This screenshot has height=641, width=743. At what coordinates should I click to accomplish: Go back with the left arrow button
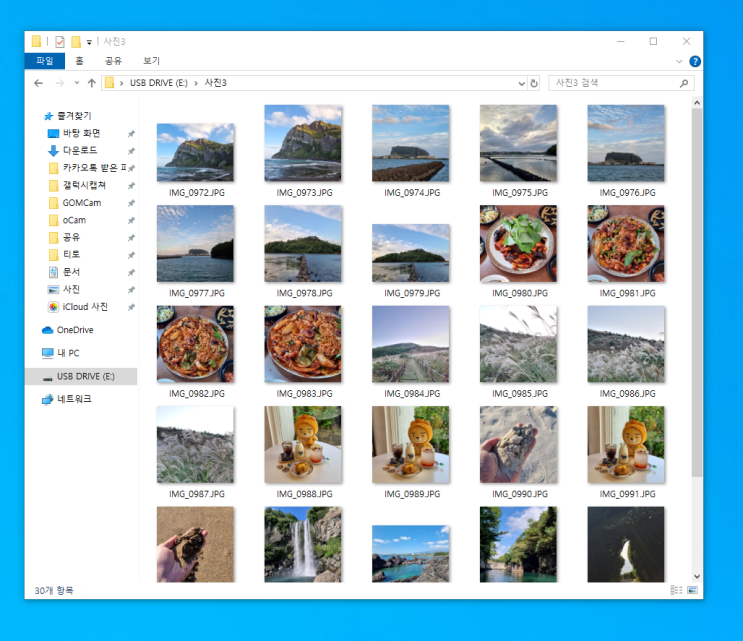pyautogui.click(x=38, y=83)
